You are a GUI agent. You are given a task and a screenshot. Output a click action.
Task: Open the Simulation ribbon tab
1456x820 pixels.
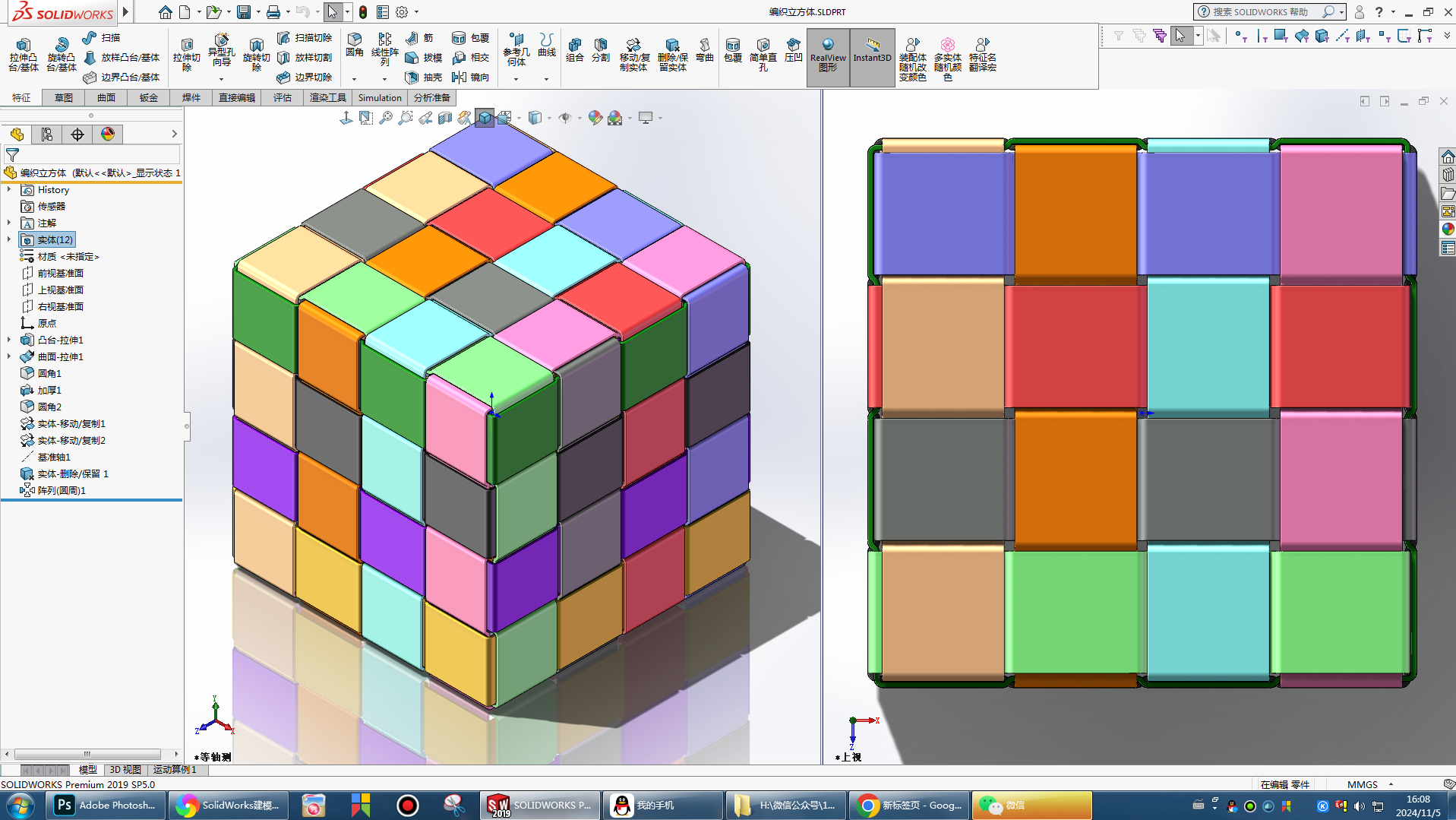click(x=380, y=98)
